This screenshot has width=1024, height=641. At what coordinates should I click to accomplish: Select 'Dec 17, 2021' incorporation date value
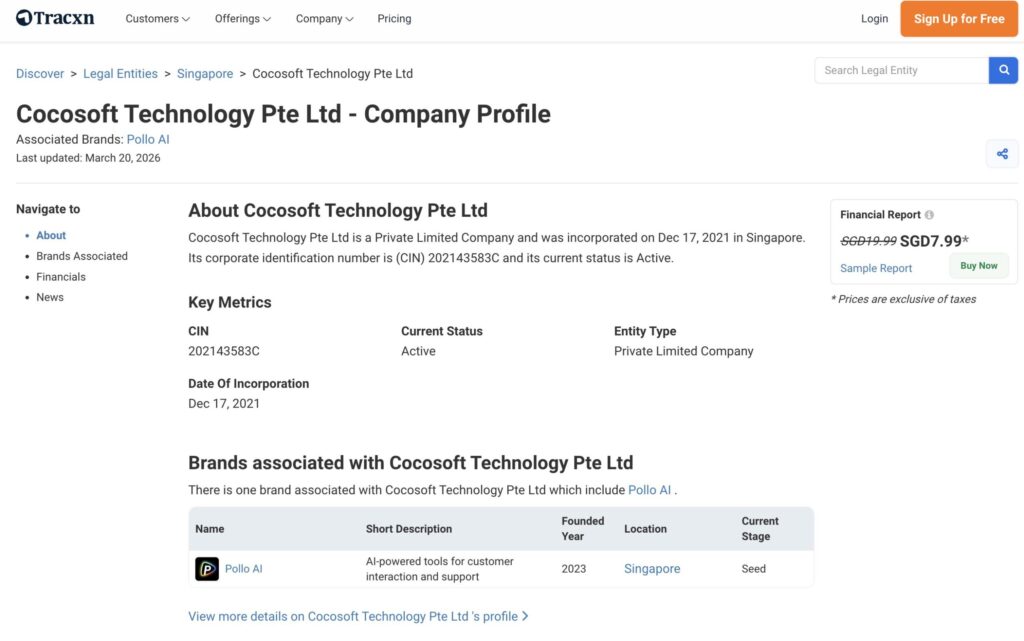[224, 403]
